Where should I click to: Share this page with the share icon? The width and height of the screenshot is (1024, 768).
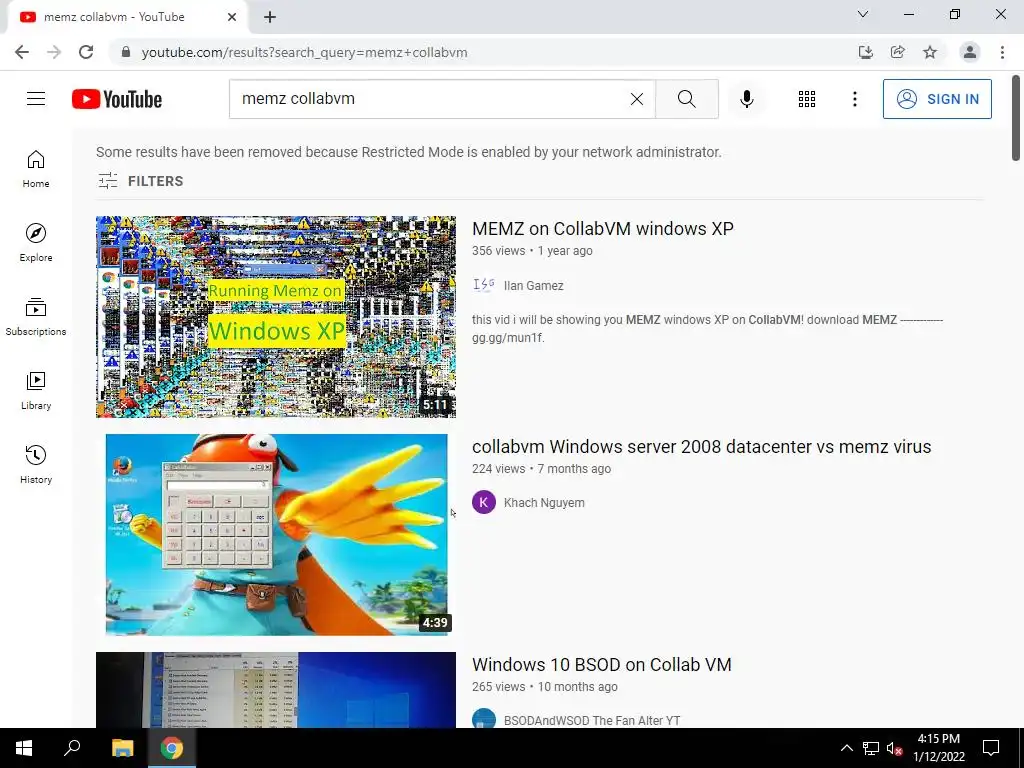[898, 52]
